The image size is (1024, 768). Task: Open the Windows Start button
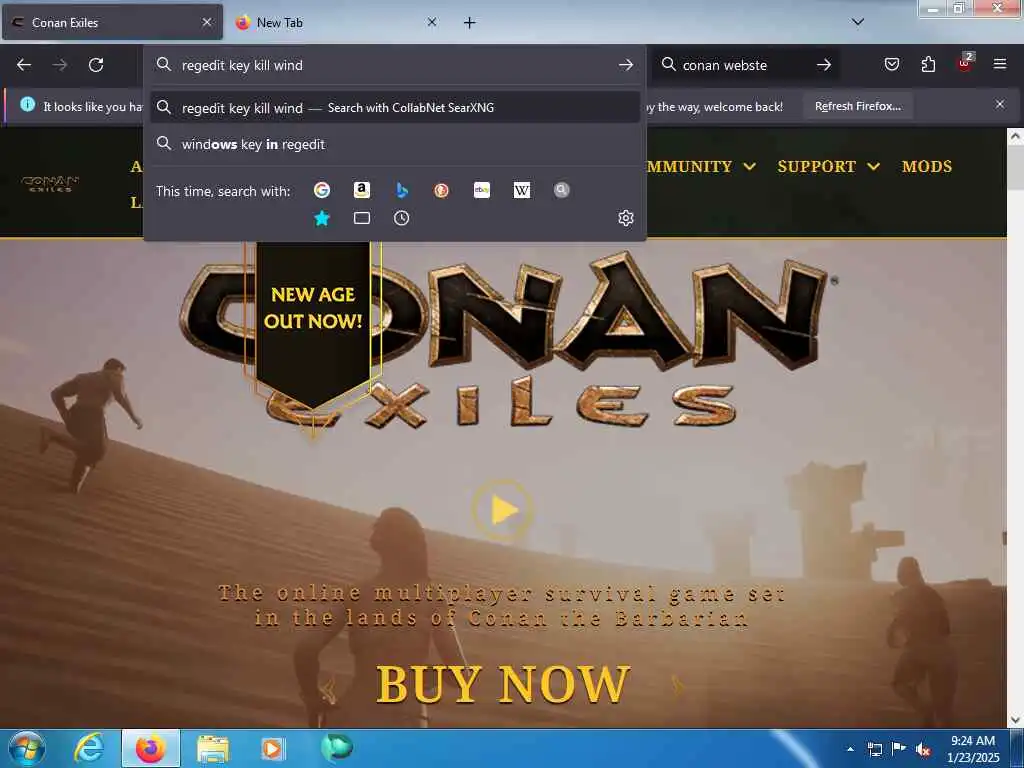(26, 749)
